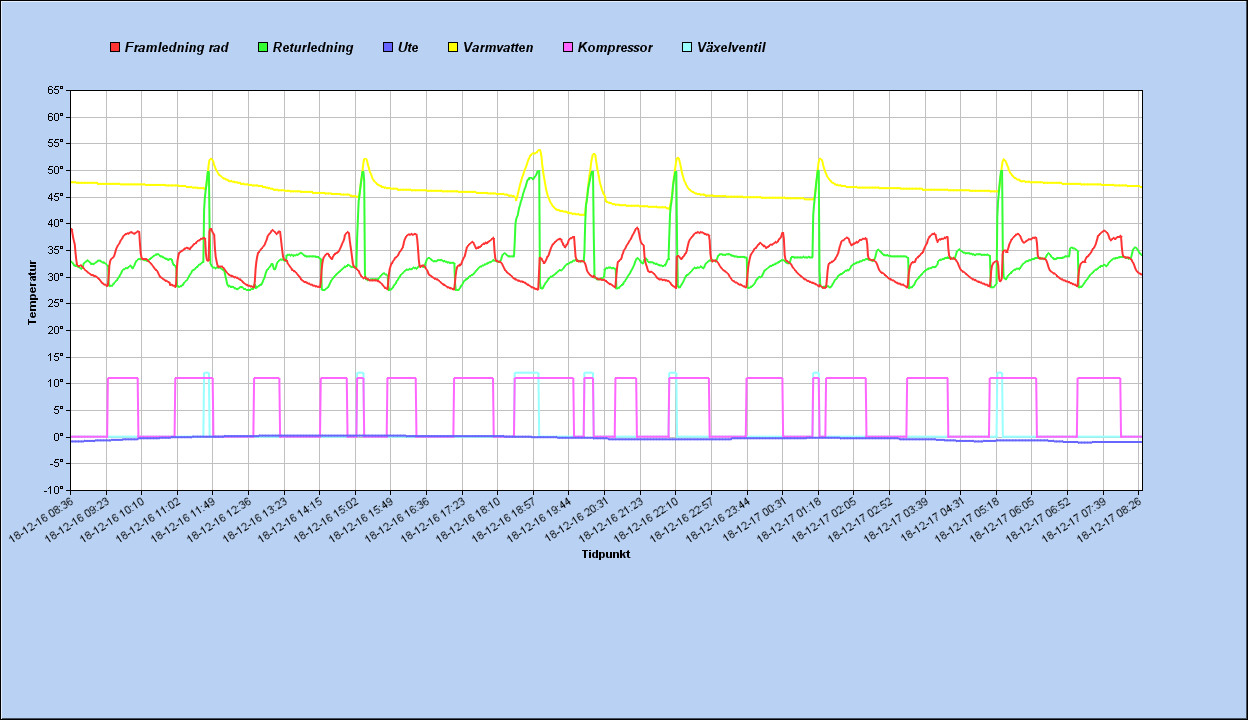Toggle the Returledning series legend text
Screen dimensions: 1248x720
(313, 48)
